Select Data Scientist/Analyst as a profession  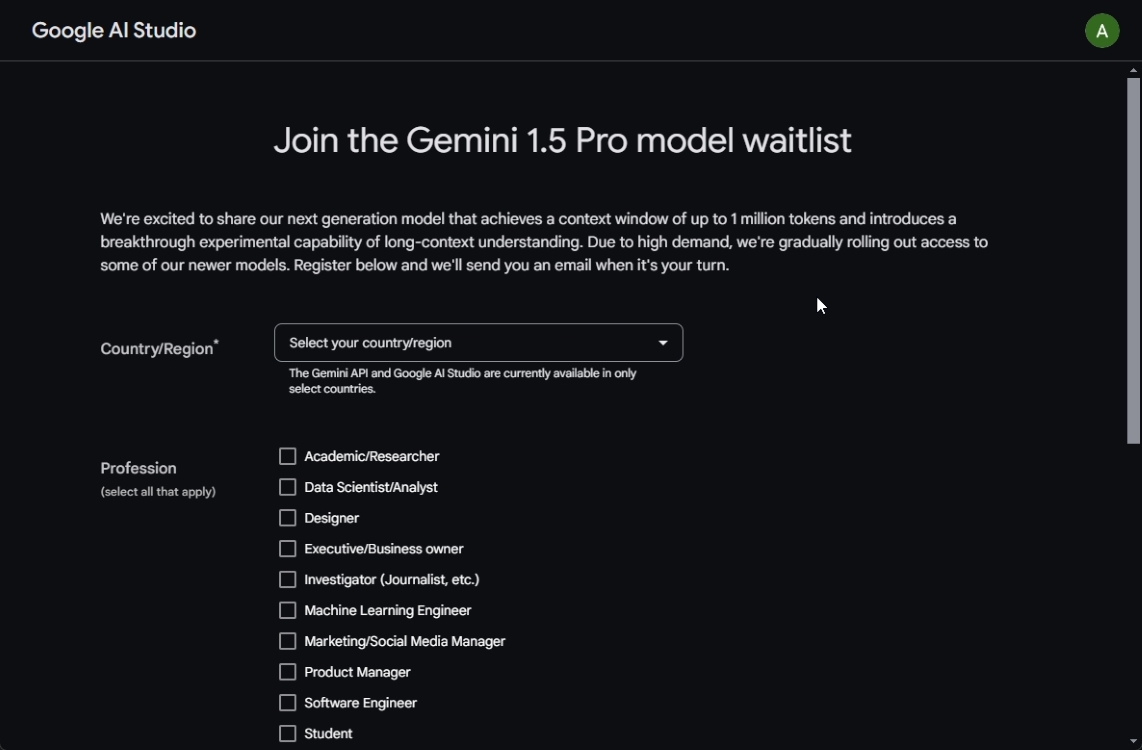click(287, 487)
